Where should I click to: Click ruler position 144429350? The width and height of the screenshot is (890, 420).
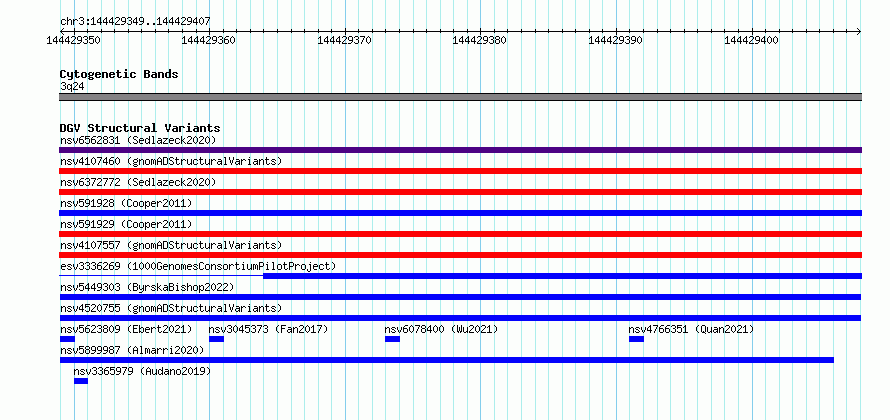click(x=74, y=40)
